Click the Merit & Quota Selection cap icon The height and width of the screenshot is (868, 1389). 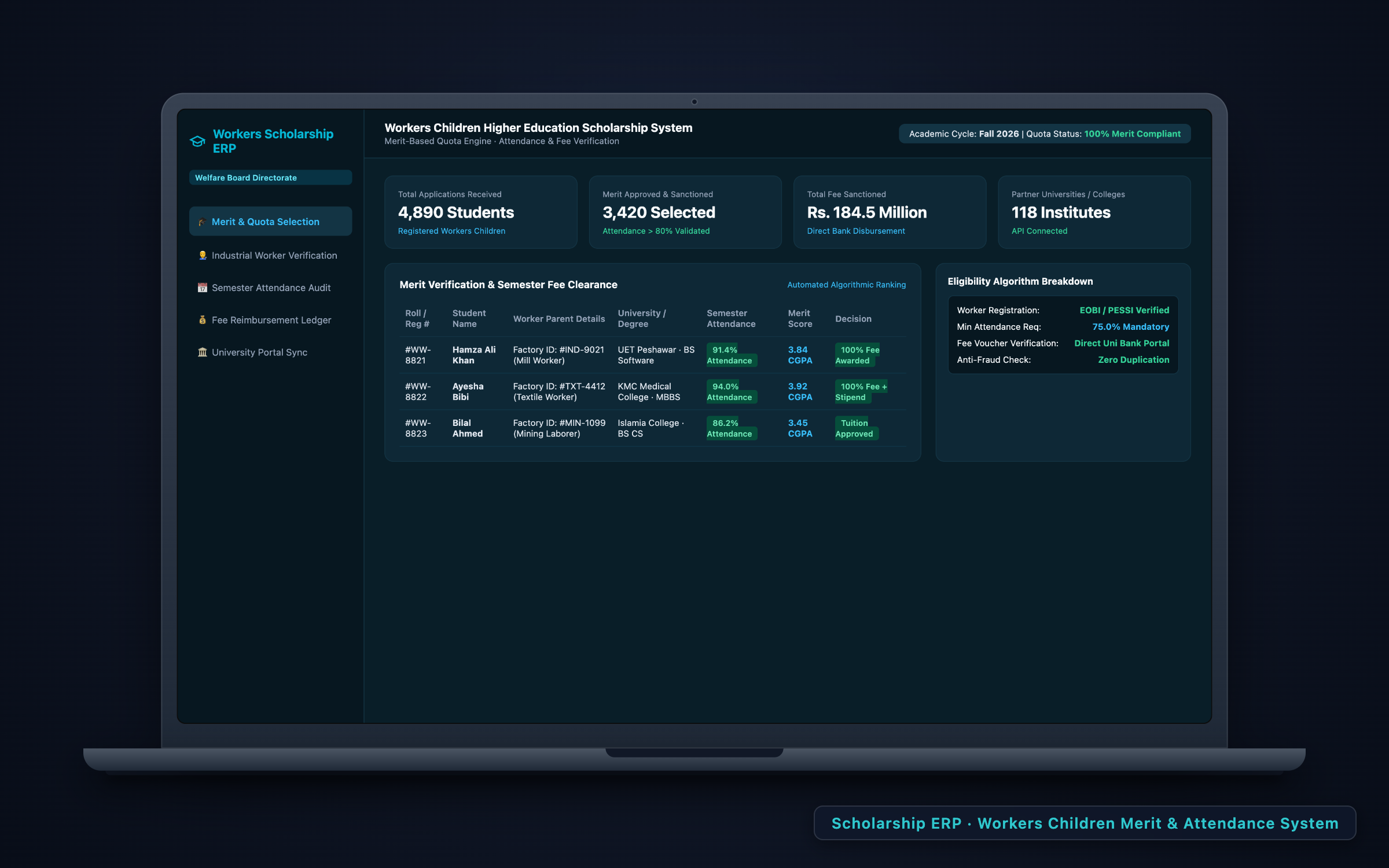(203, 222)
